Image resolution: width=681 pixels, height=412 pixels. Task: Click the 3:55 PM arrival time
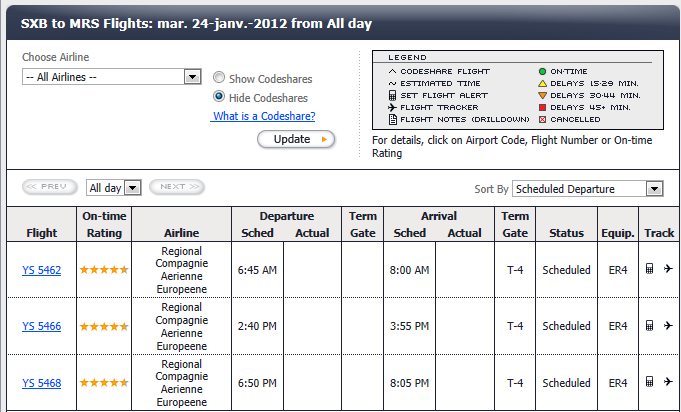[x=409, y=326]
